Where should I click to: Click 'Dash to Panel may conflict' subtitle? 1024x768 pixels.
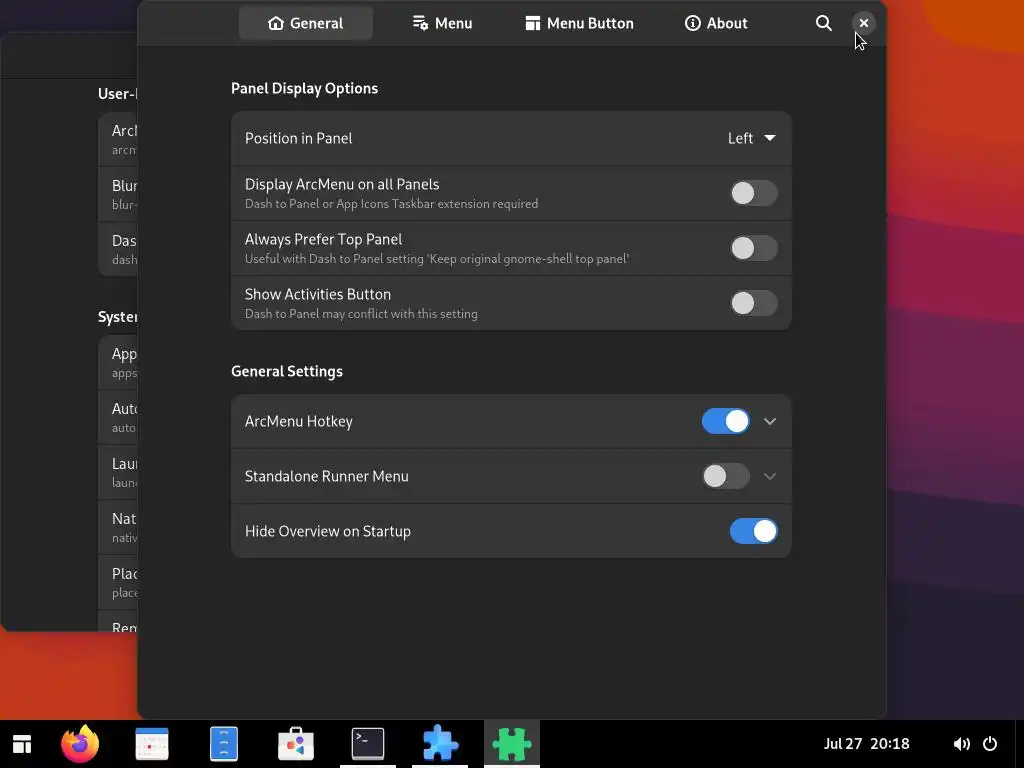click(x=361, y=314)
